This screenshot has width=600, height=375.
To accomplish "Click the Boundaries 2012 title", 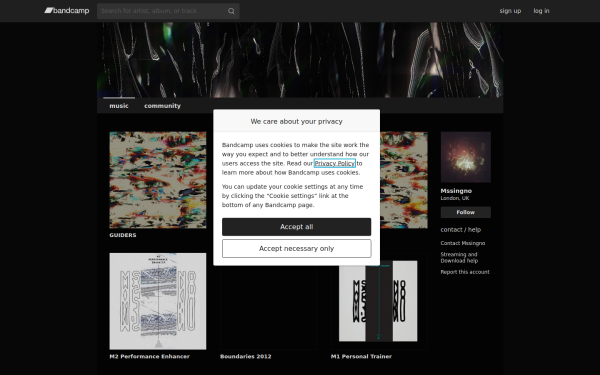I will (246, 356).
